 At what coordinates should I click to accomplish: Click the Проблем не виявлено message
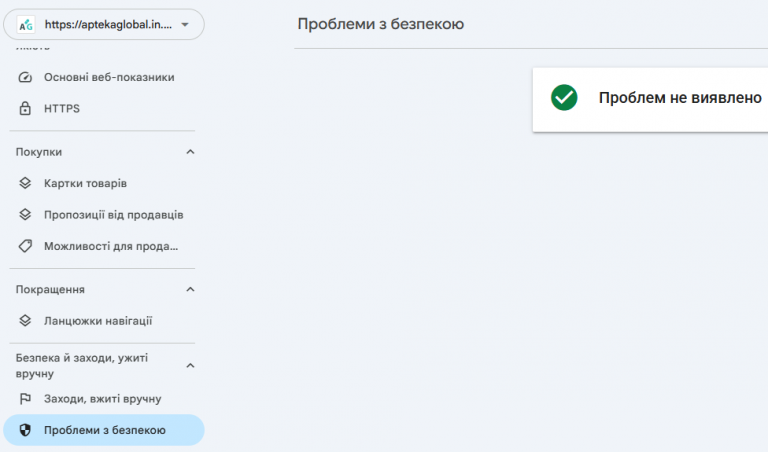click(x=680, y=98)
